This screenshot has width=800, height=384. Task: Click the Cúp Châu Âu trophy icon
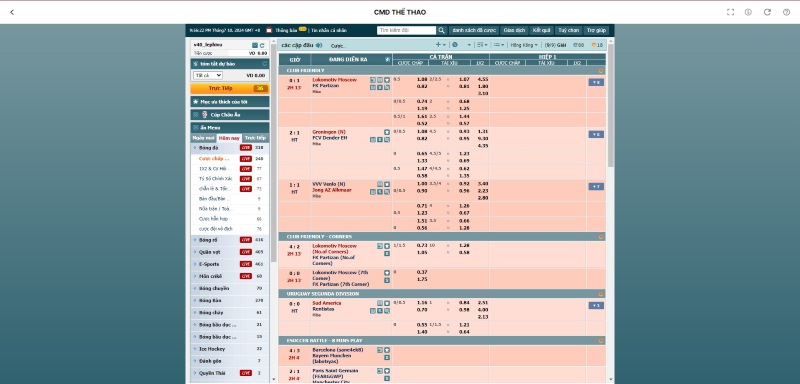point(204,115)
